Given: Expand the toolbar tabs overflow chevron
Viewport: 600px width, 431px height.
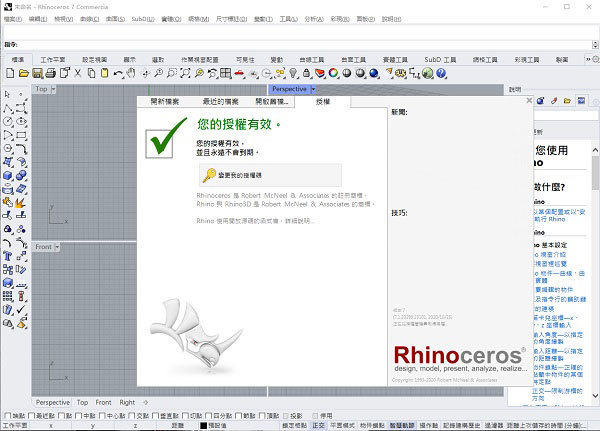Looking at the screenshot, I should coord(587,59).
